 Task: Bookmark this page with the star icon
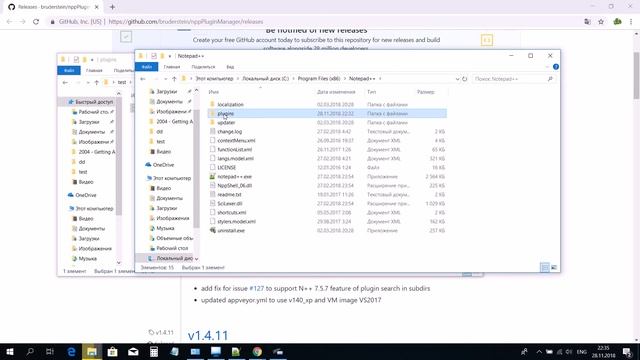tap(601, 22)
